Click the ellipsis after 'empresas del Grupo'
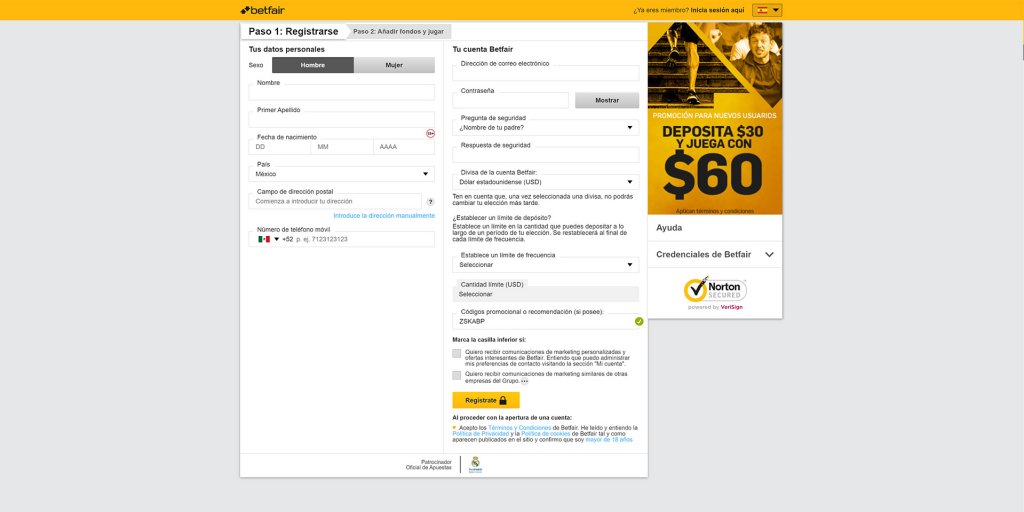This screenshot has height=512, width=1024. coord(524,381)
